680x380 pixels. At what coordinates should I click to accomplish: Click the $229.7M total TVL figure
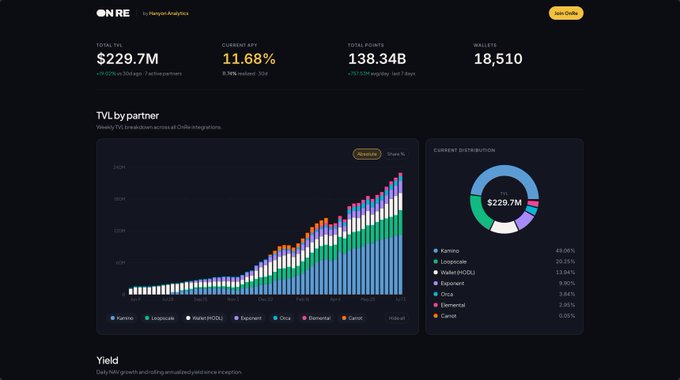pos(128,59)
